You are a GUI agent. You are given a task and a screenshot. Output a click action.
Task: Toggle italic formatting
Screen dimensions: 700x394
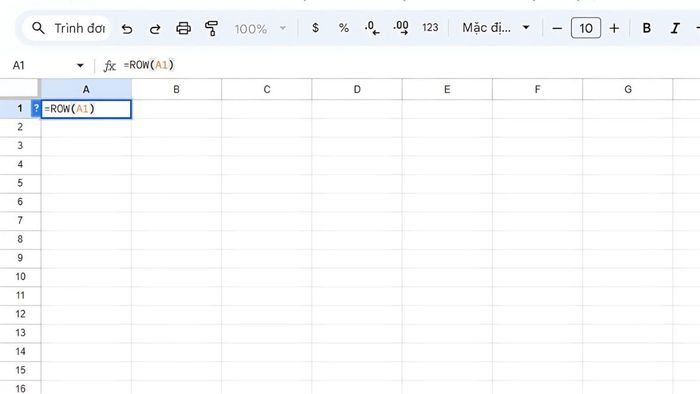[675, 29]
